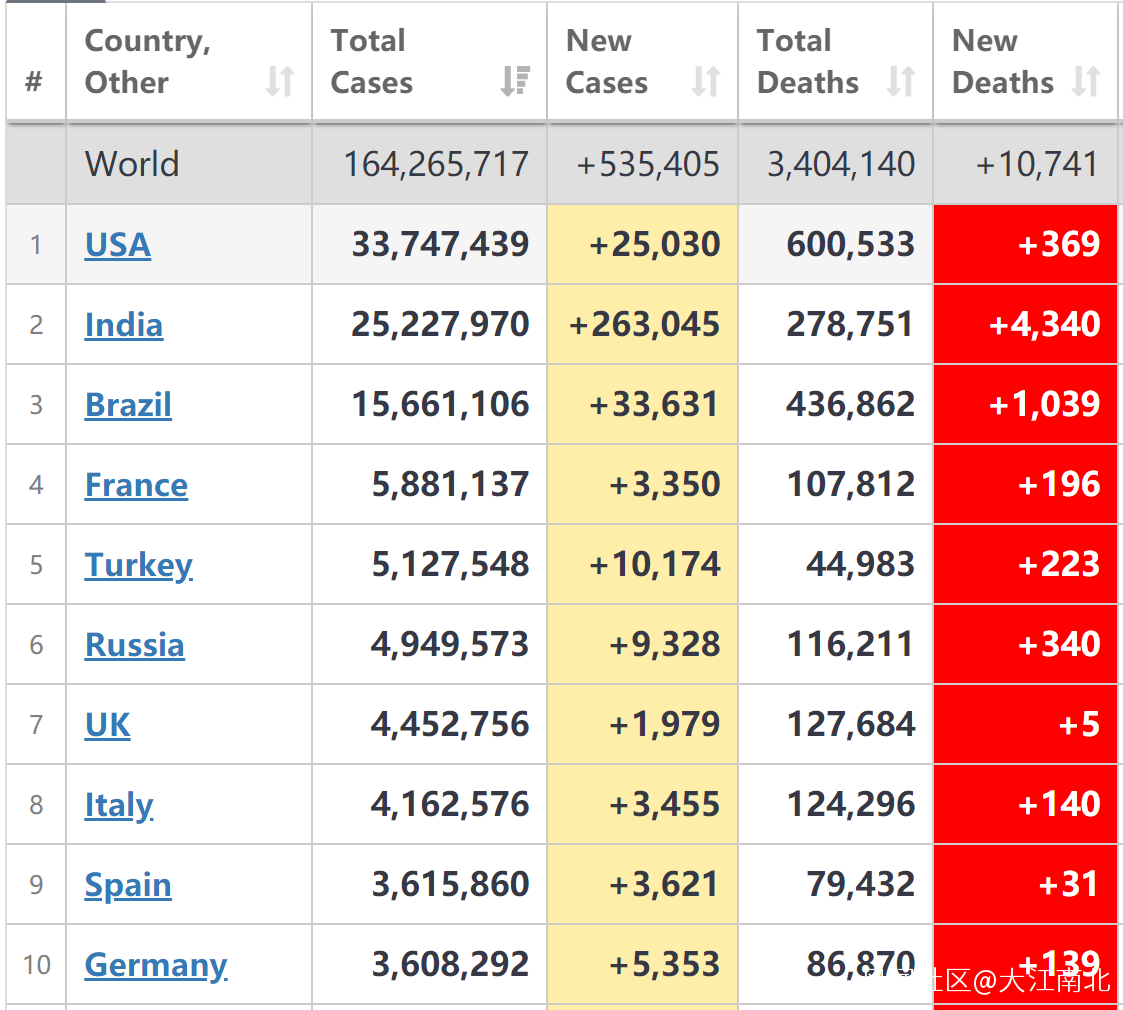Click the Total Deaths sort arrows icon
This screenshot has height=1010, width=1123.
click(x=901, y=81)
